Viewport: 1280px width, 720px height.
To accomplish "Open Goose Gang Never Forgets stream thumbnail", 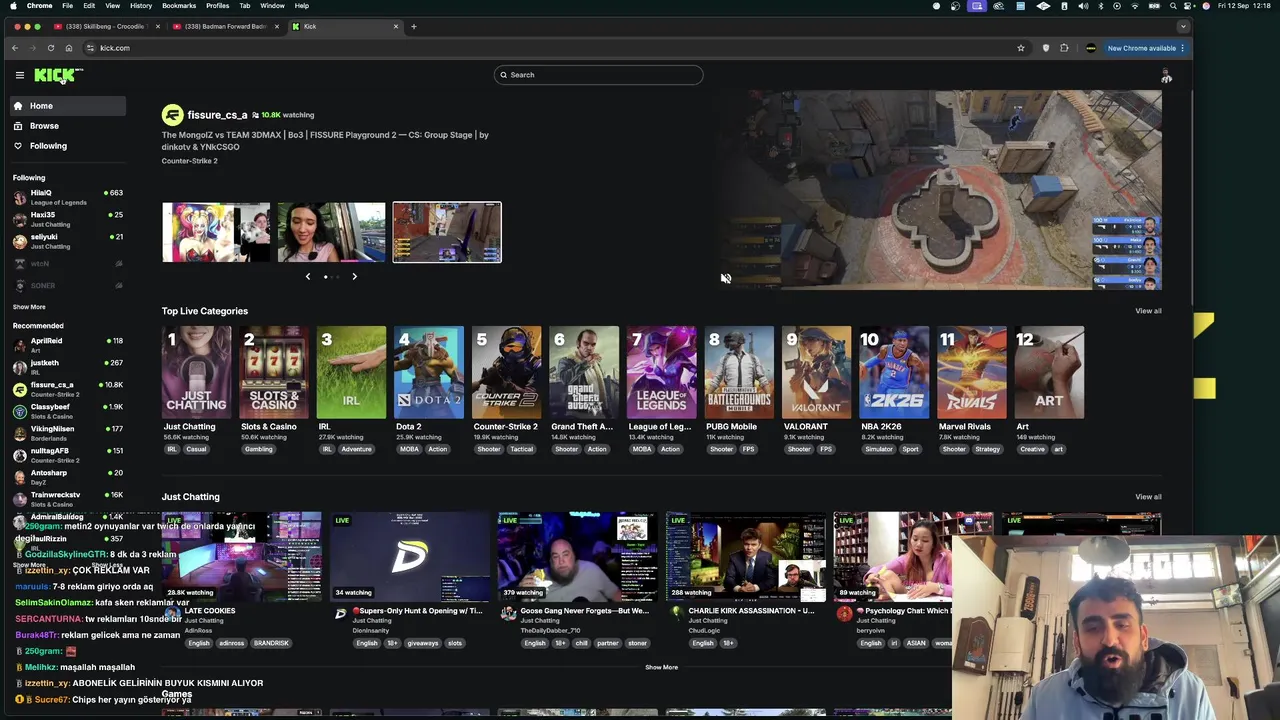I will pyautogui.click(x=577, y=557).
